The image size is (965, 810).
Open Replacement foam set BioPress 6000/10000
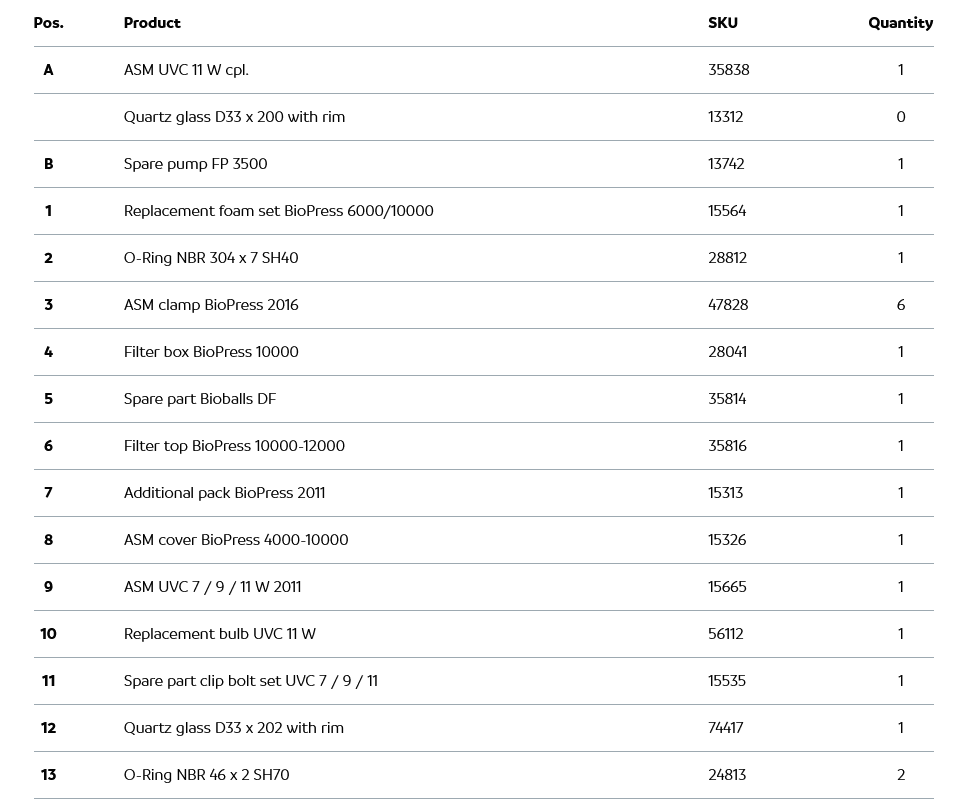pos(278,211)
